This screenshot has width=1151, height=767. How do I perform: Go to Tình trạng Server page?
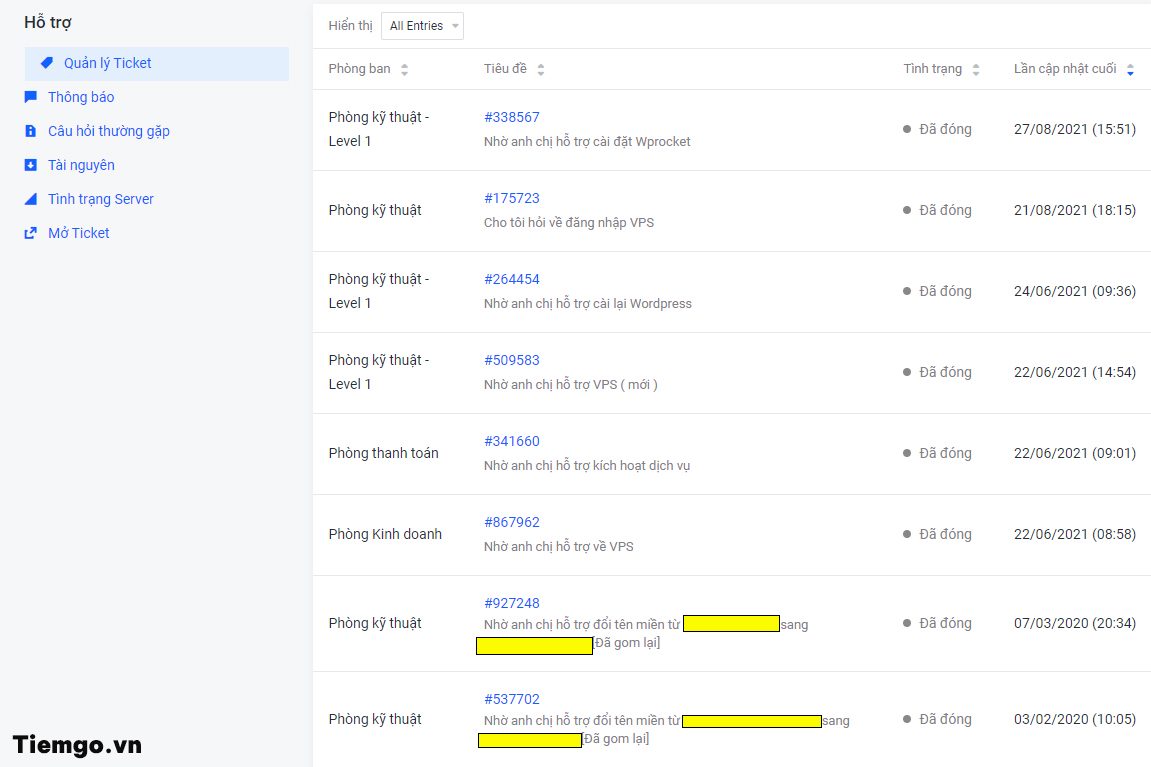point(100,199)
